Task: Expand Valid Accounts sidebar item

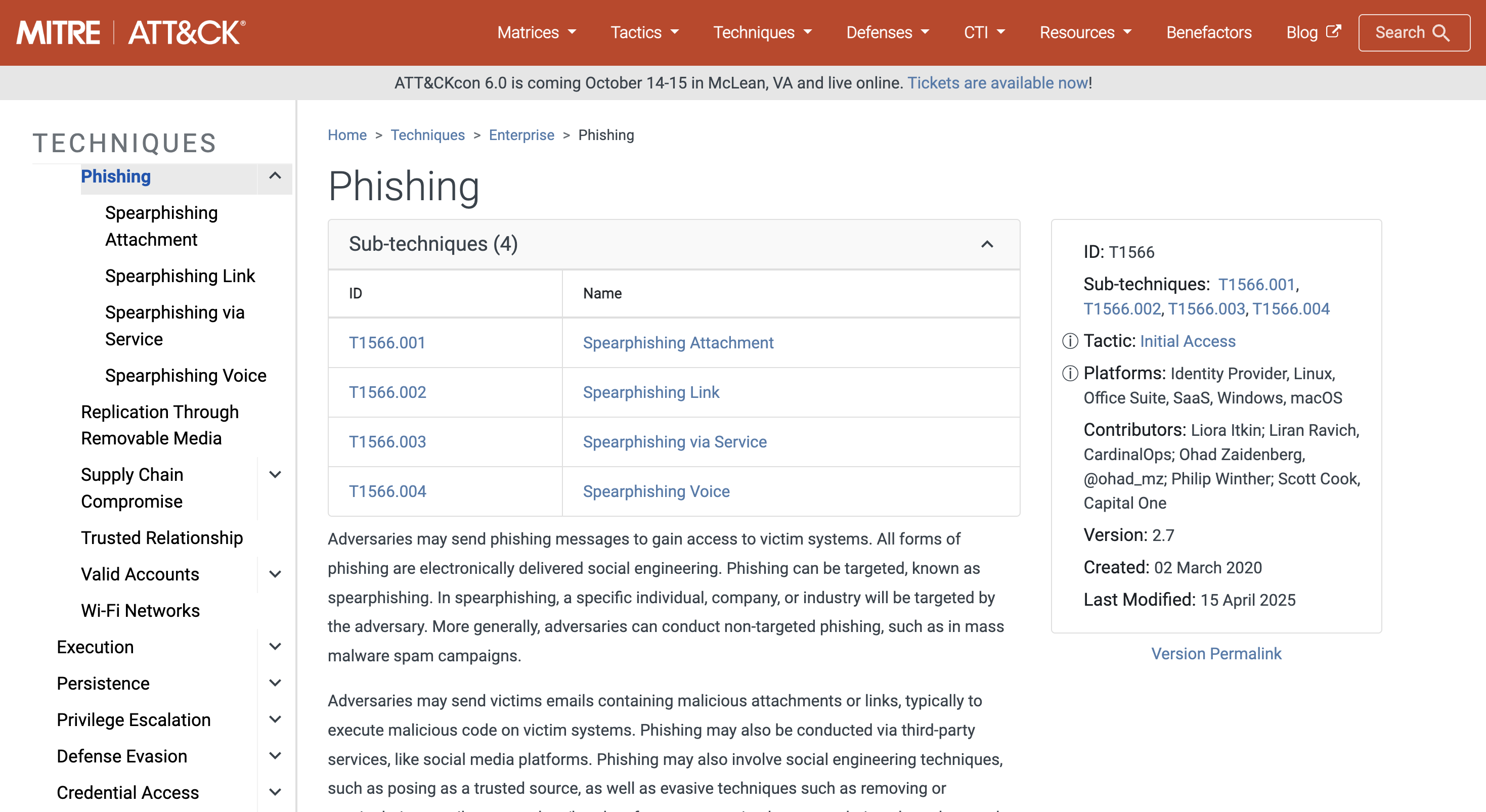Action: pyautogui.click(x=275, y=574)
